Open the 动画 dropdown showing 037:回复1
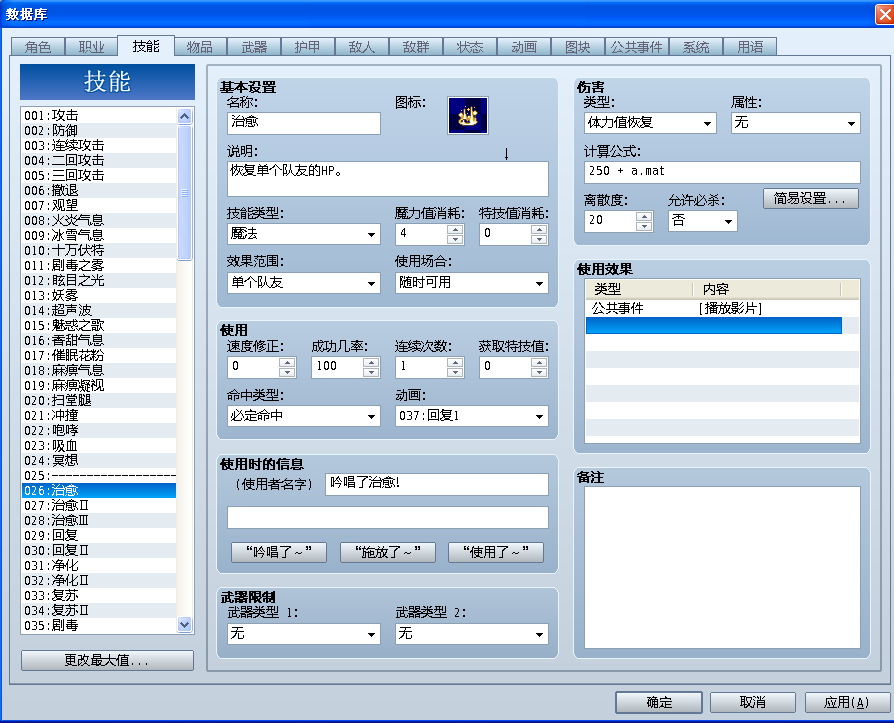The image size is (894, 723). tap(472, 416)
